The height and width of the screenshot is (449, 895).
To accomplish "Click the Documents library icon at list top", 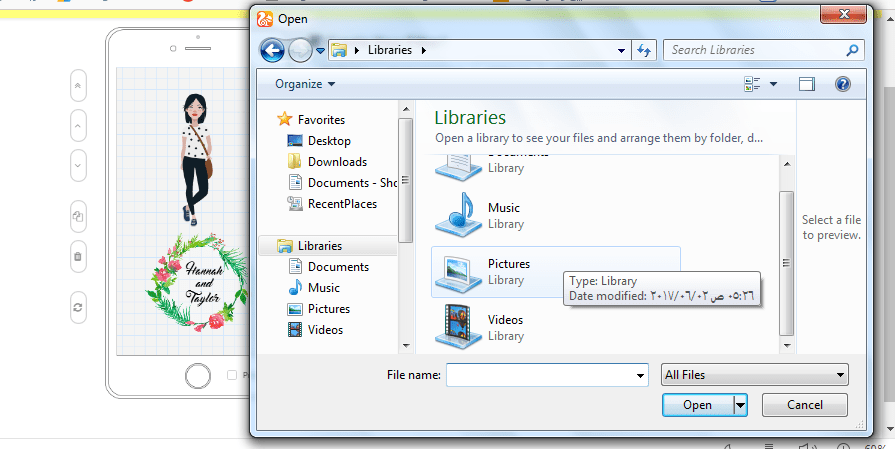I will (458, 166).
